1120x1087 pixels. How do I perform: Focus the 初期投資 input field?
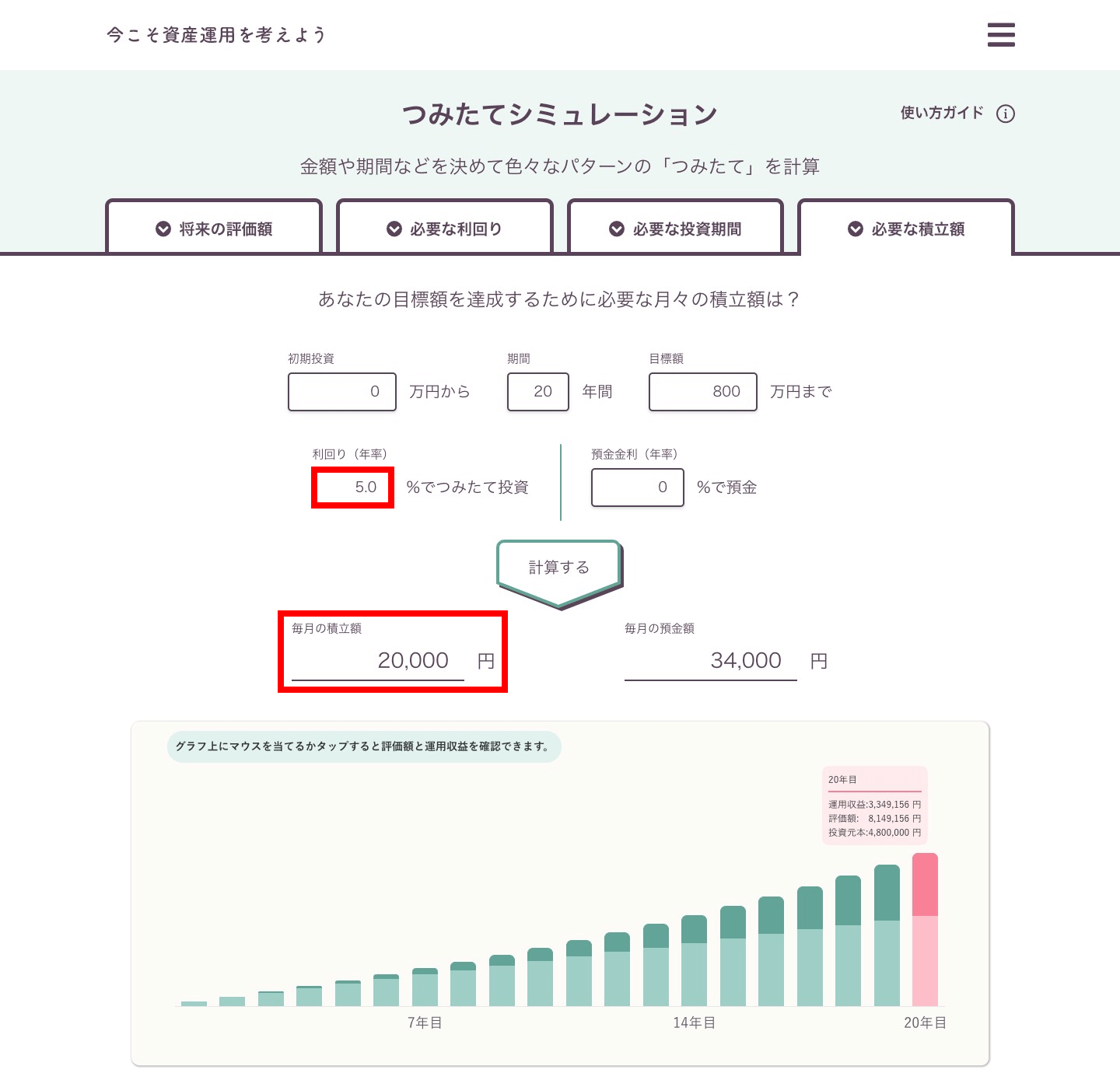[342, 392]
